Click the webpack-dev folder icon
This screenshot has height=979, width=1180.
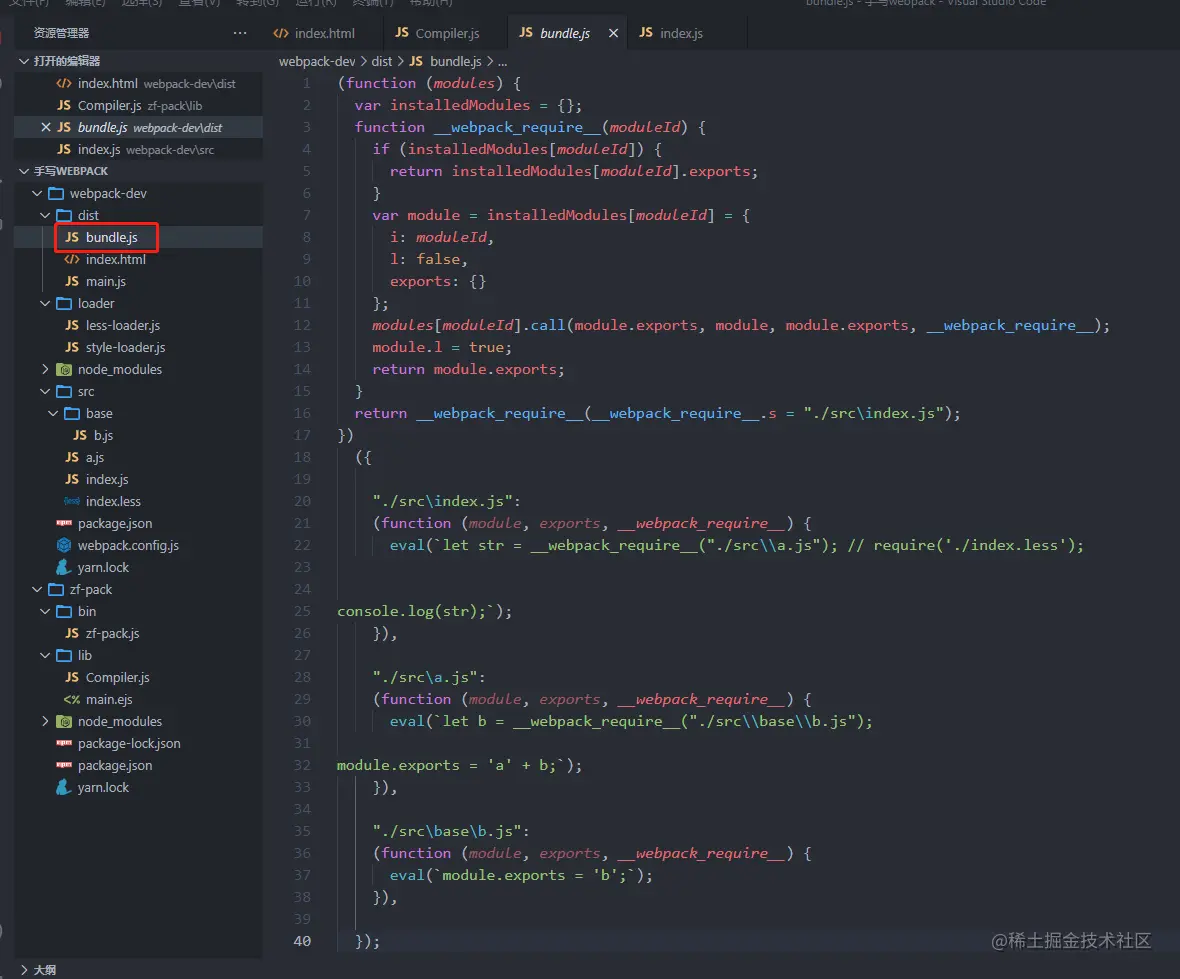(x=56, y=193)
